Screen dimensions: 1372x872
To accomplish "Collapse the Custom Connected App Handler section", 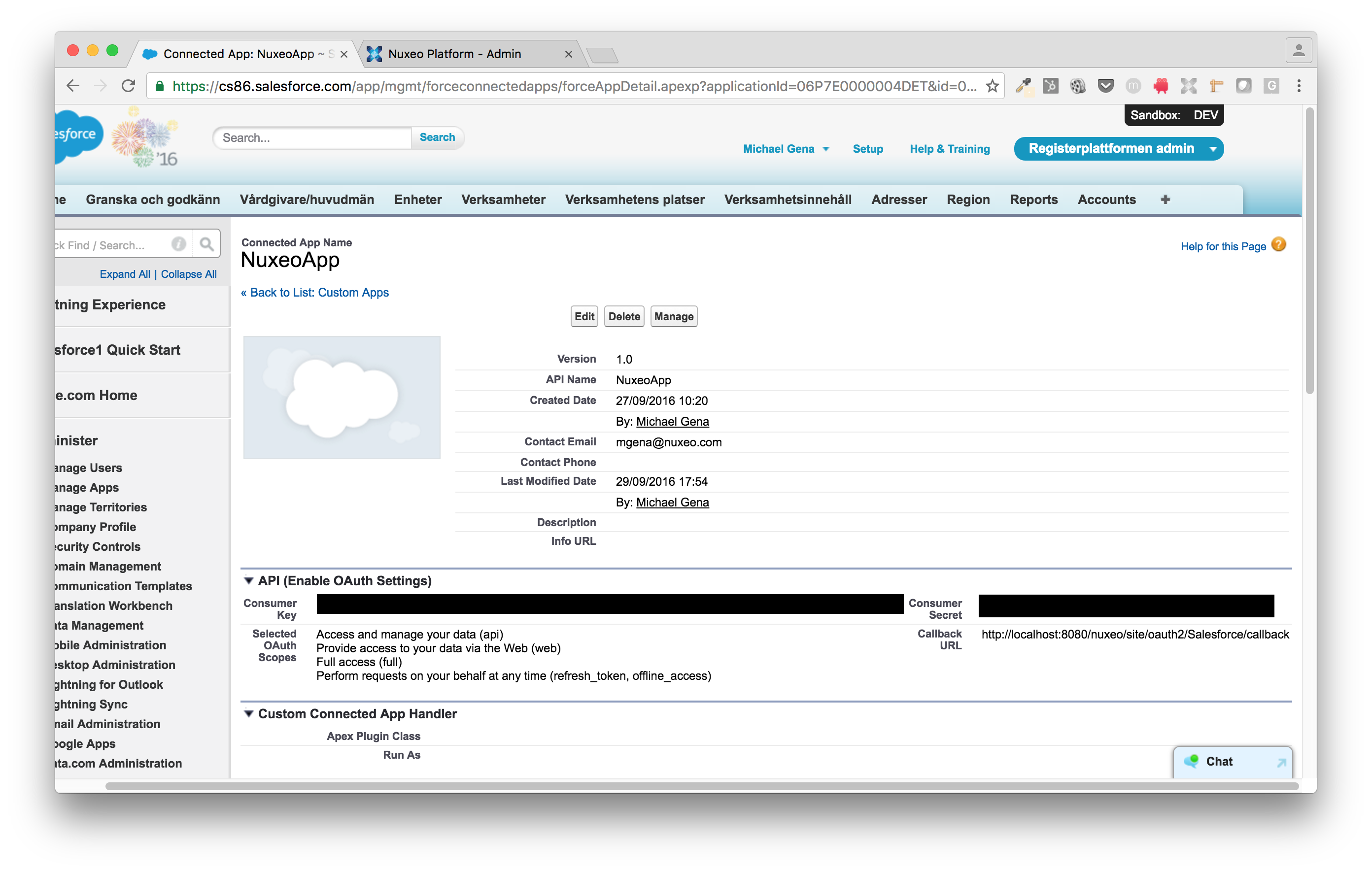I will [x=248, y=714].
